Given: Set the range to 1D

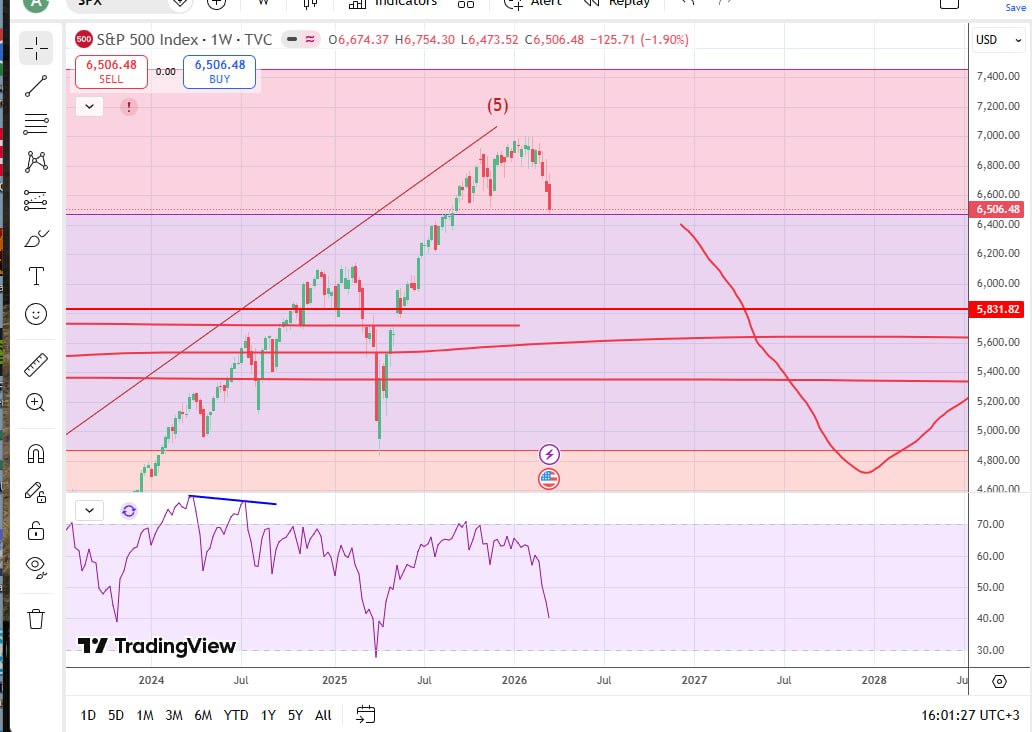Looking at the screenshot, I should click(x=88, y=715).
